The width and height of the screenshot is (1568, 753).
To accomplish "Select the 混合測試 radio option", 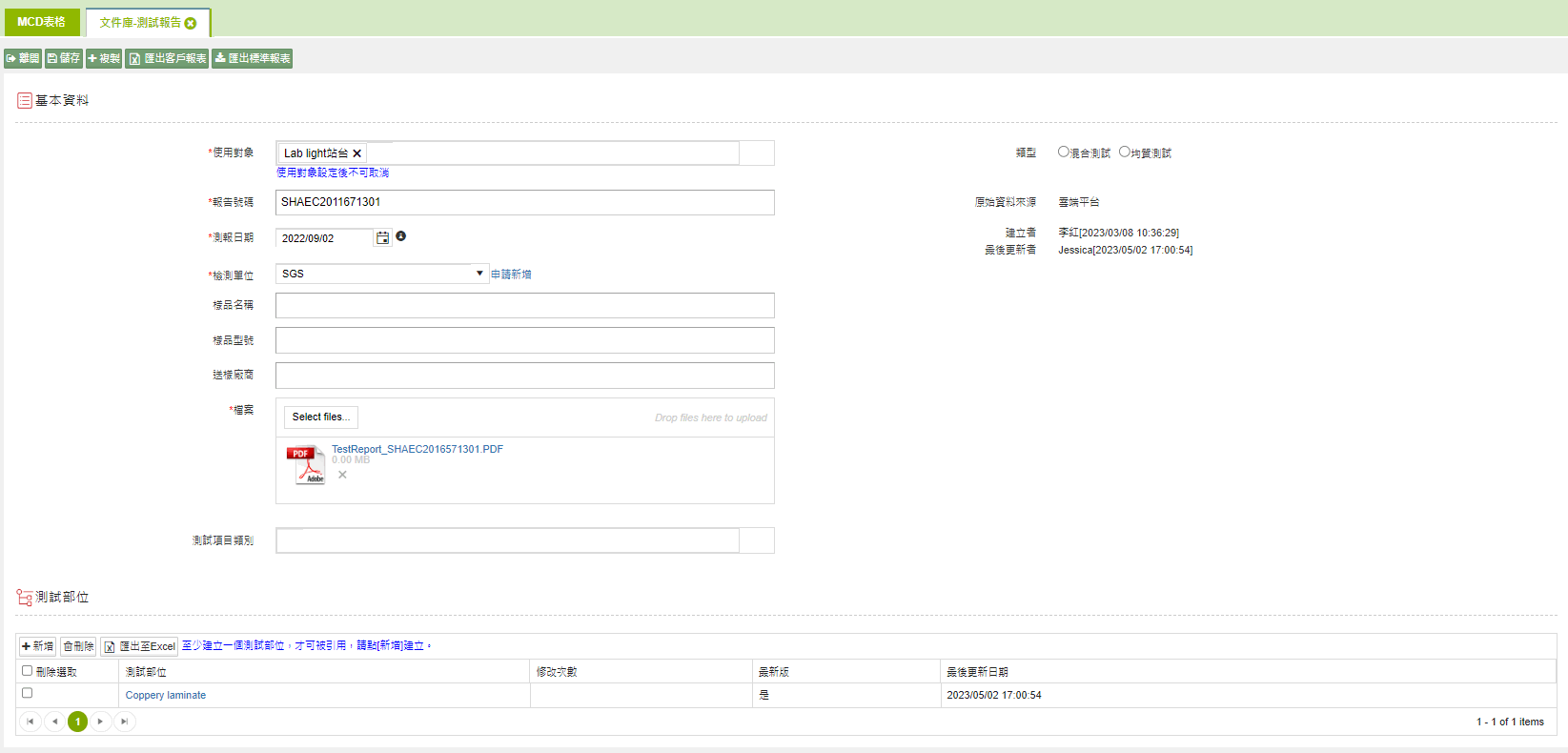I will (x=1064, y=152).
